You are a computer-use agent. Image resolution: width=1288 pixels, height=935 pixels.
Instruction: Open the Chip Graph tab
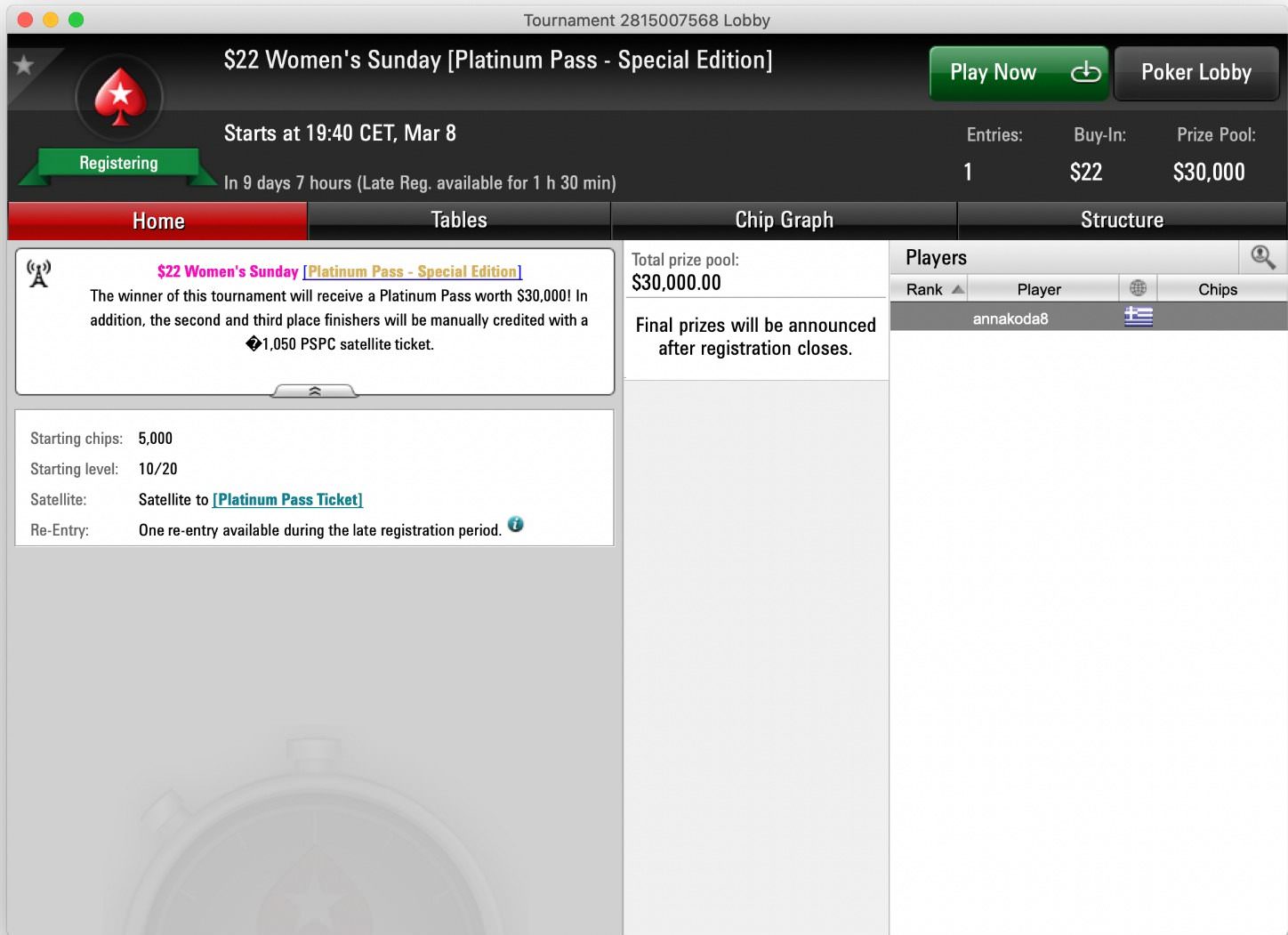784,221
